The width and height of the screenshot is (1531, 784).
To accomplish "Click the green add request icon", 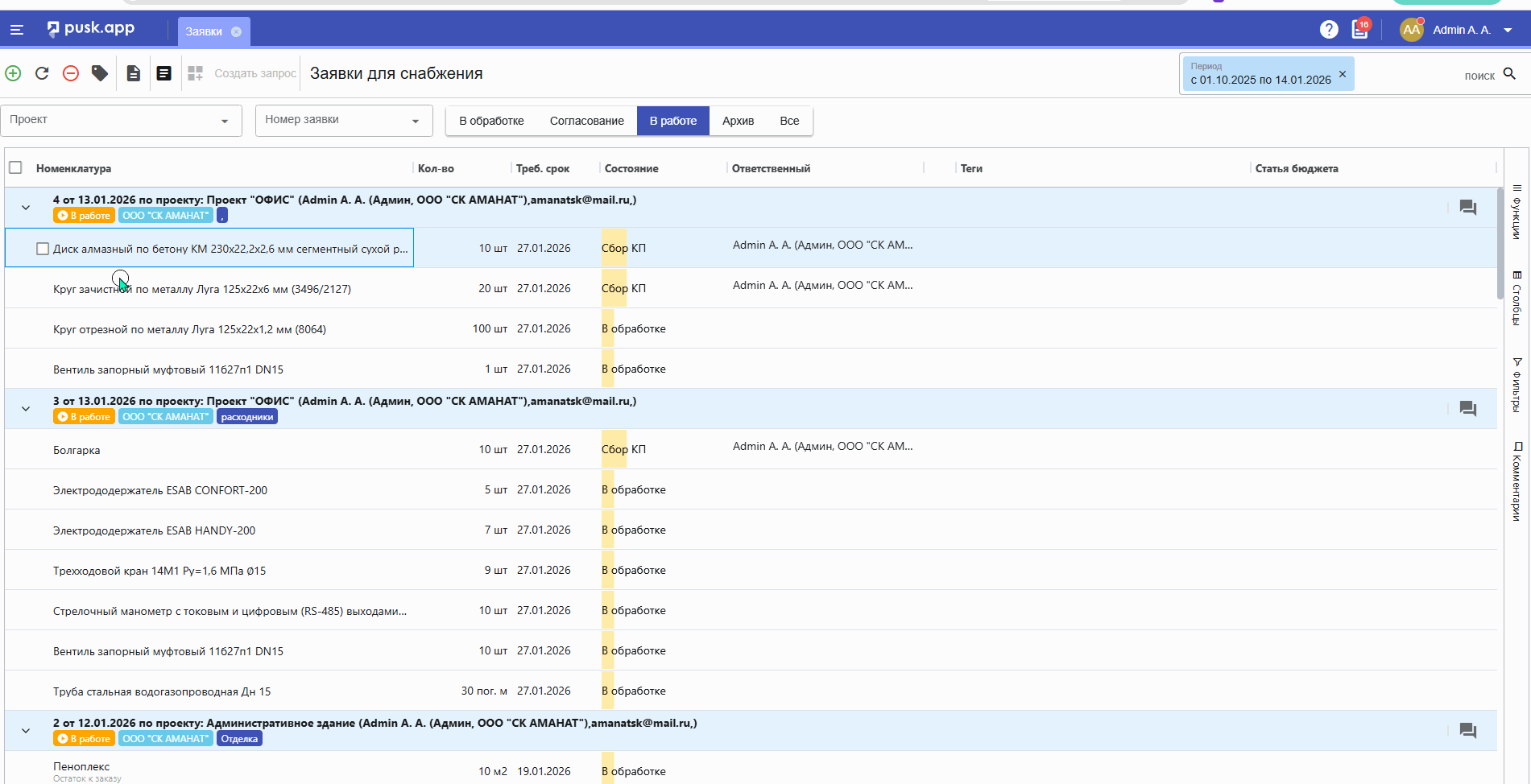I will [14, 73].
